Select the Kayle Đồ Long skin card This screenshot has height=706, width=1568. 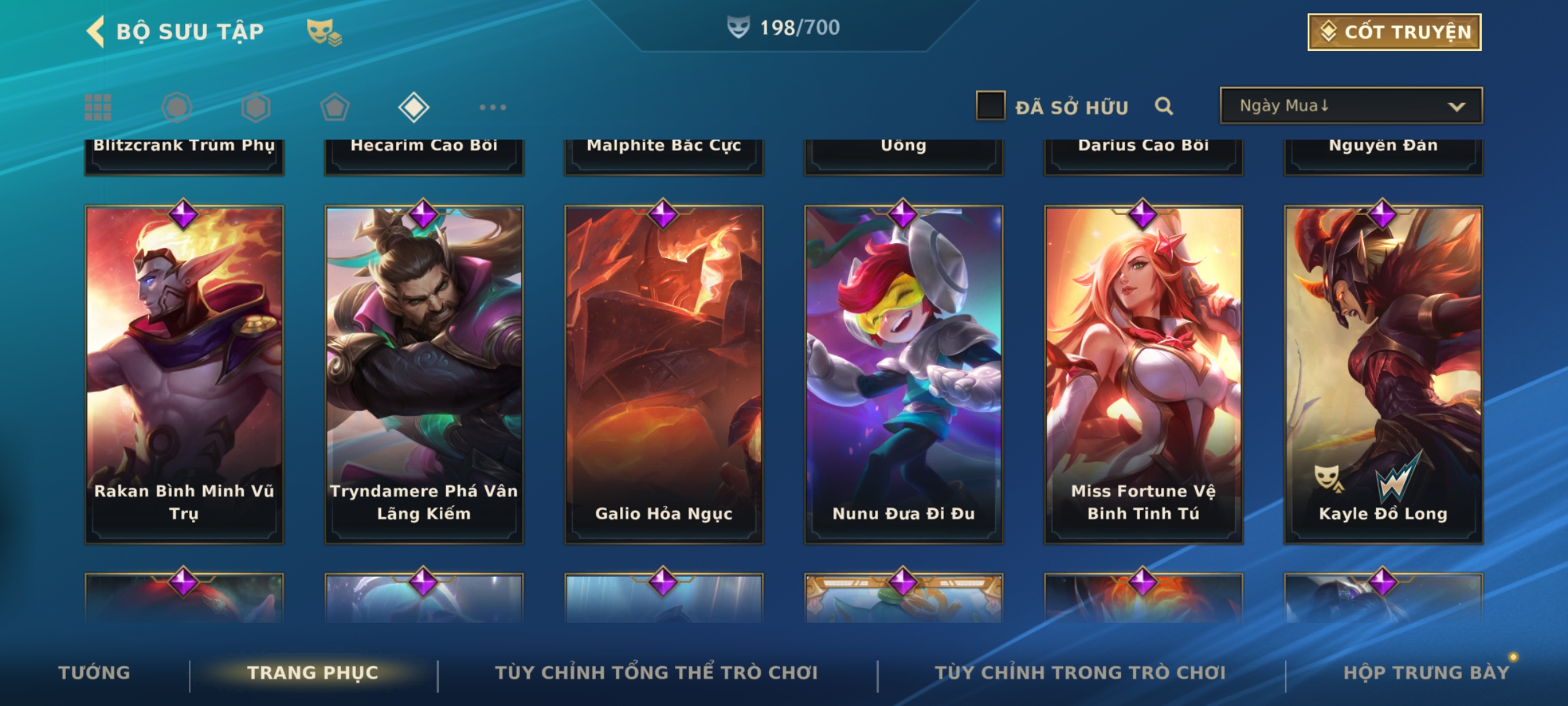coord(1383,375)
